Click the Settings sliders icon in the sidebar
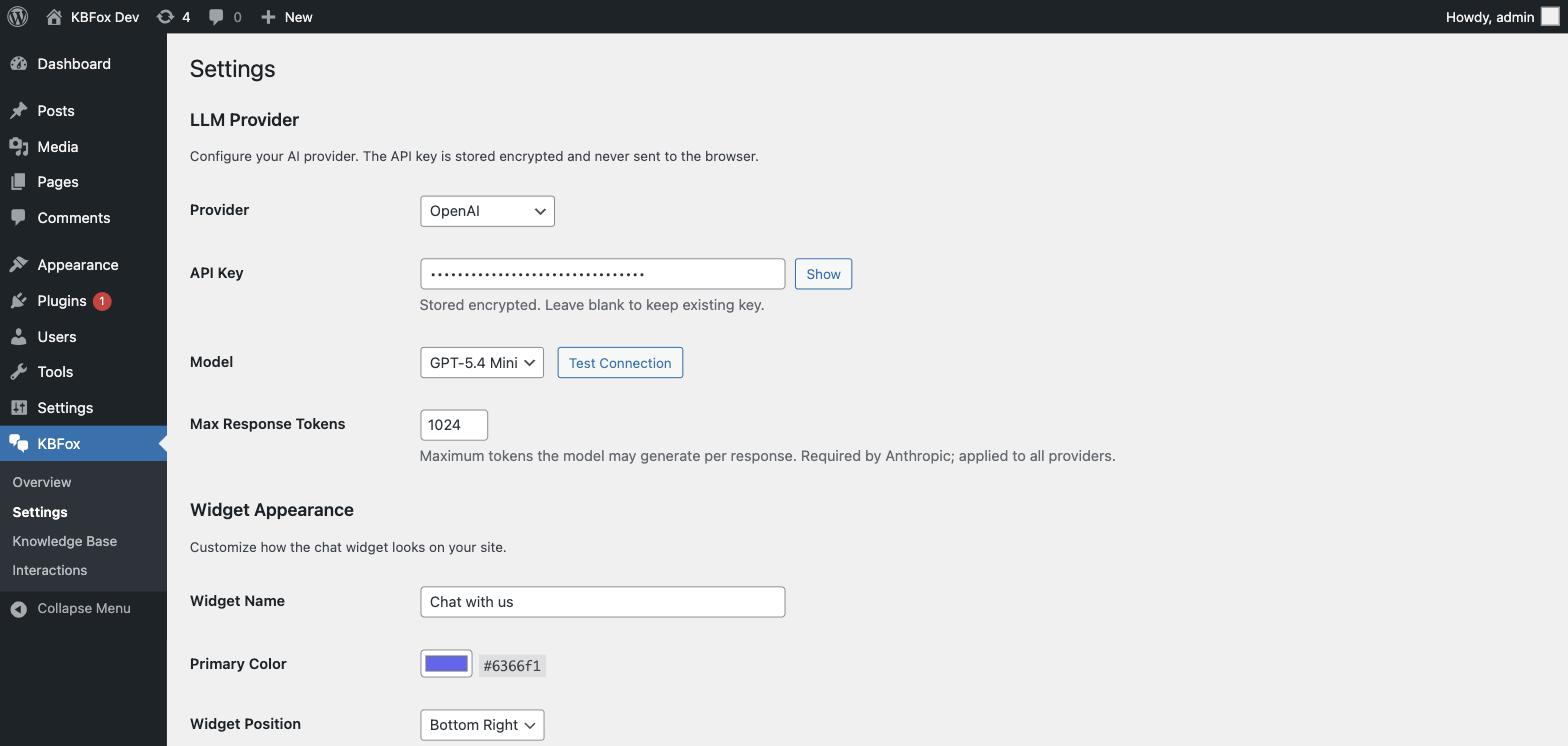This screenshot has width=1568, height=746. [x=19, y=408]
